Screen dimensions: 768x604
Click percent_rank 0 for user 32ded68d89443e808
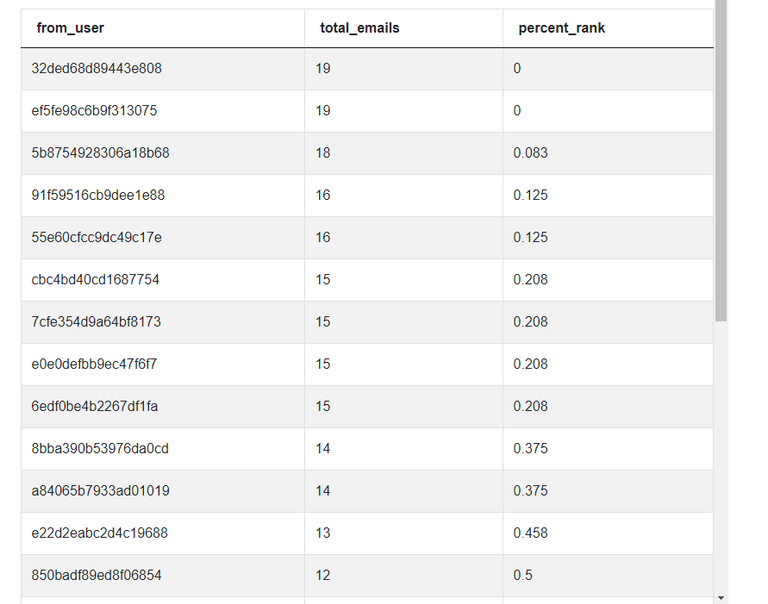517,68
